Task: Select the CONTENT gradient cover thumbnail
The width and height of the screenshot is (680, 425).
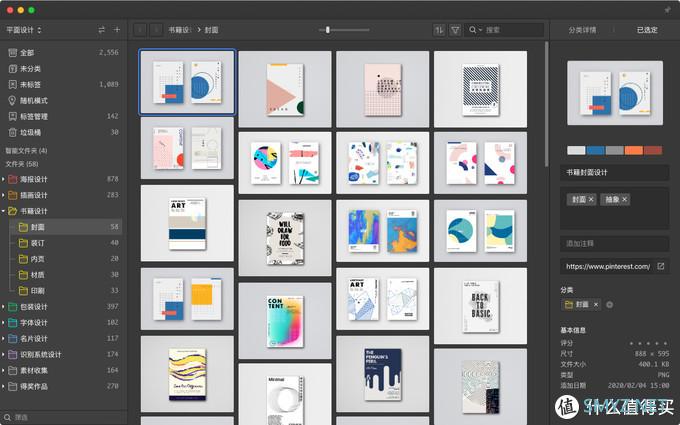Action: [x=285, y=321]
